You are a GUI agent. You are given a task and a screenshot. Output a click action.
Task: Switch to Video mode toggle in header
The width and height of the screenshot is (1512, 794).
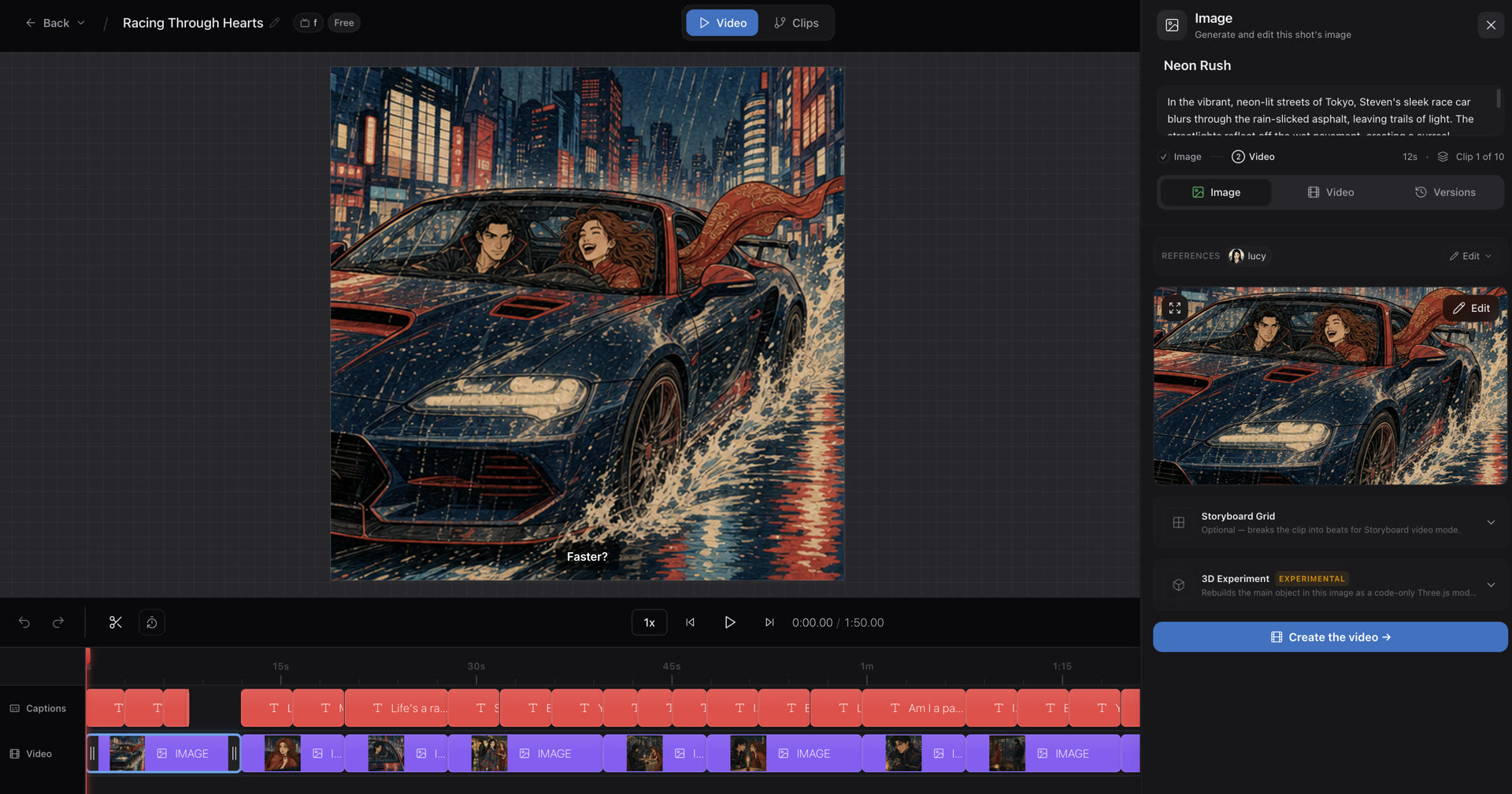click(722, 23)
